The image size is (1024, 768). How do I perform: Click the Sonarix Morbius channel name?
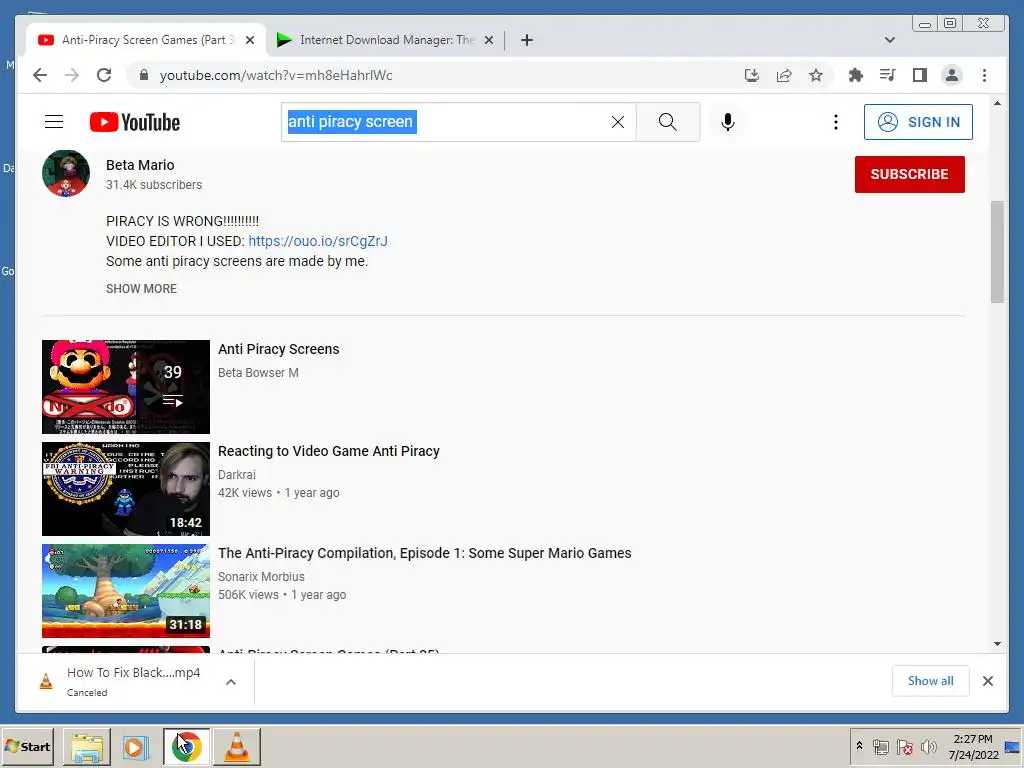pos(261,577)
